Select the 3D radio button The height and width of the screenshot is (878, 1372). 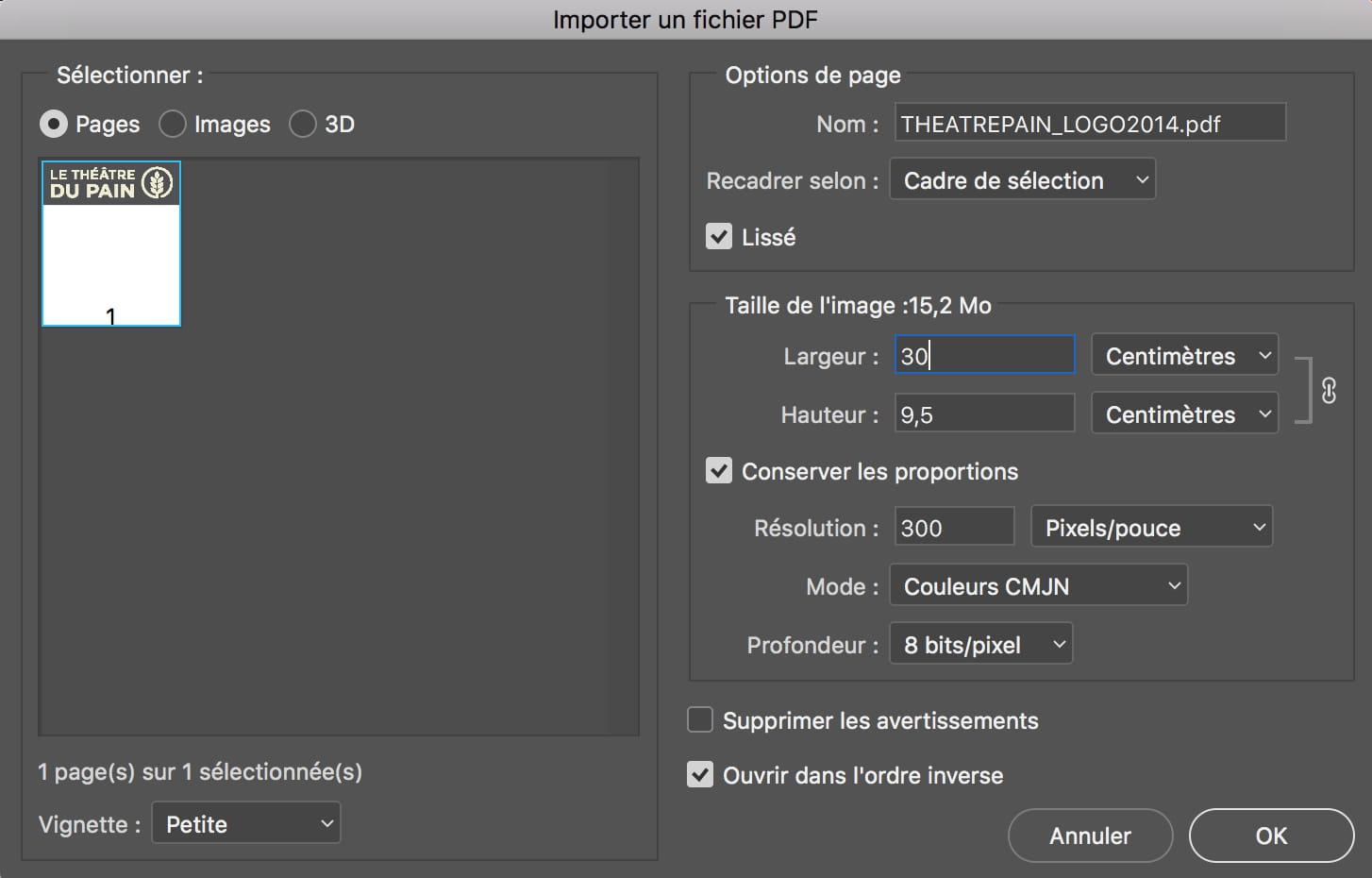(x=302, y=124)
